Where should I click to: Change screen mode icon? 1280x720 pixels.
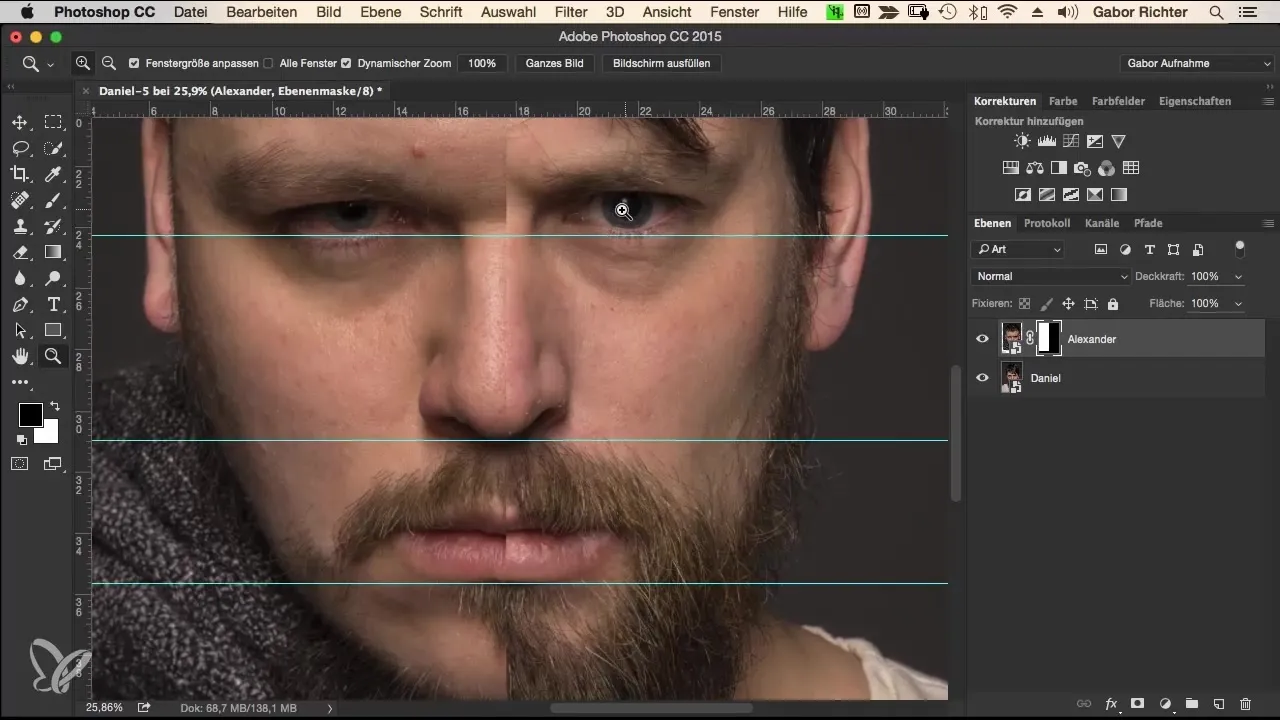52,463
